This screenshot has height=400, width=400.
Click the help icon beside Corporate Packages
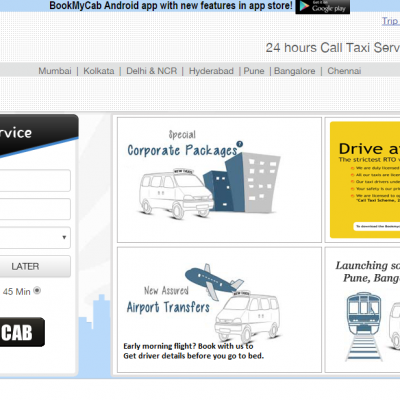pos(239,144)
